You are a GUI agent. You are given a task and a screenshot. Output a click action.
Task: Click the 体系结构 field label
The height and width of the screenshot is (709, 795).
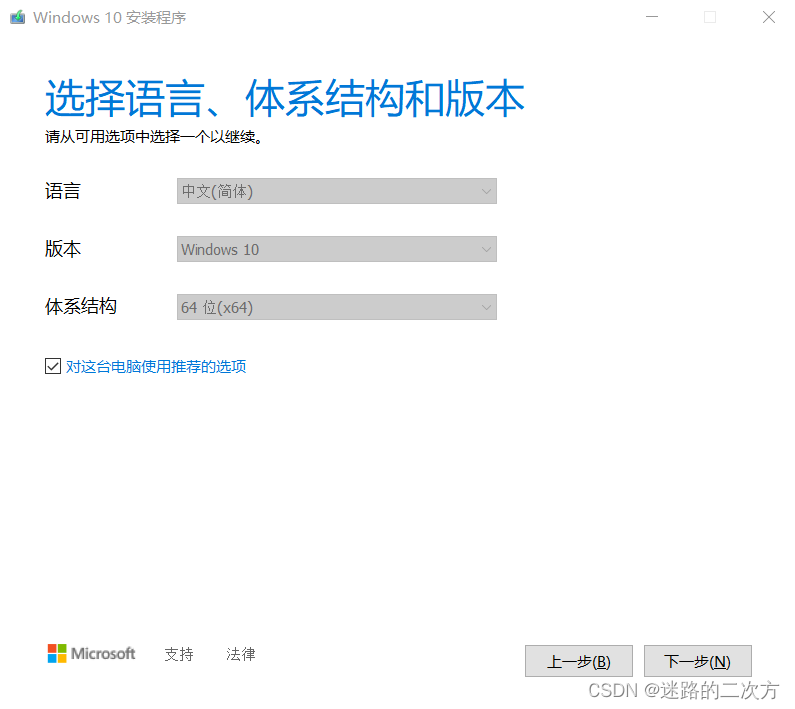pyautogui.click(x=81, y=306)
